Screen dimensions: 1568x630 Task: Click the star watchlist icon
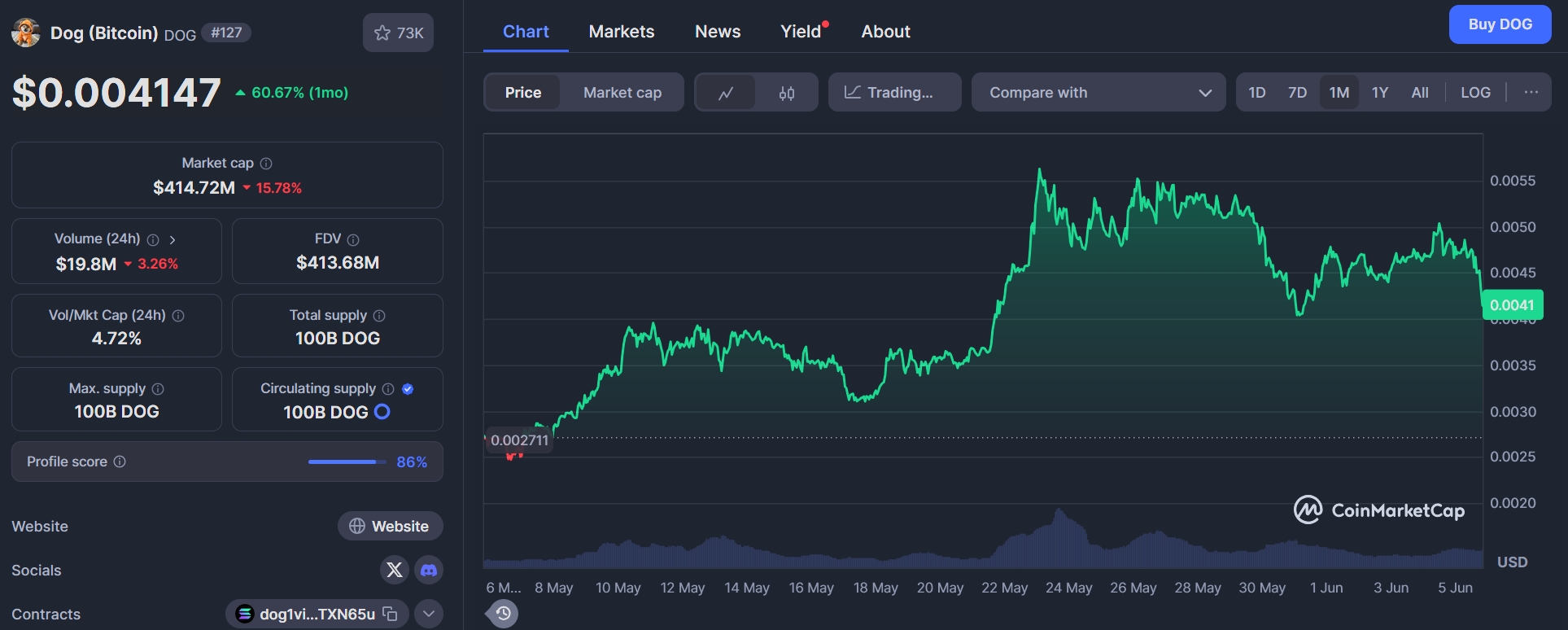coord(382,33)
